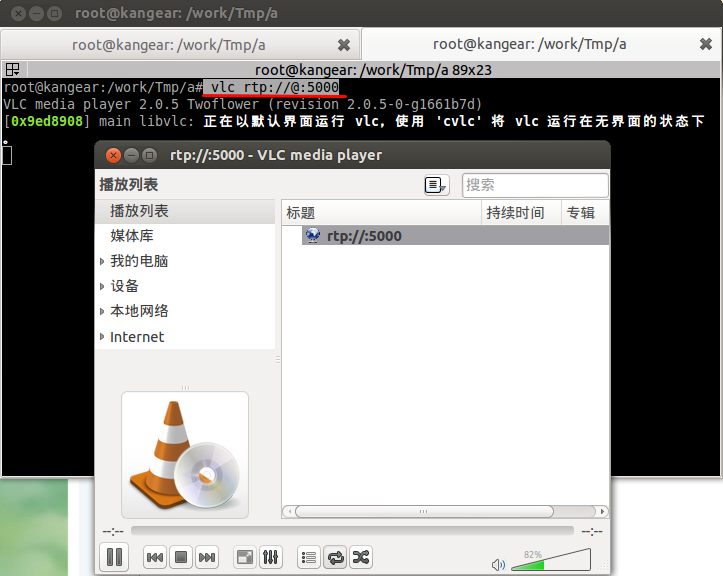Sort playlist by 专辑 column

point(585,213)
